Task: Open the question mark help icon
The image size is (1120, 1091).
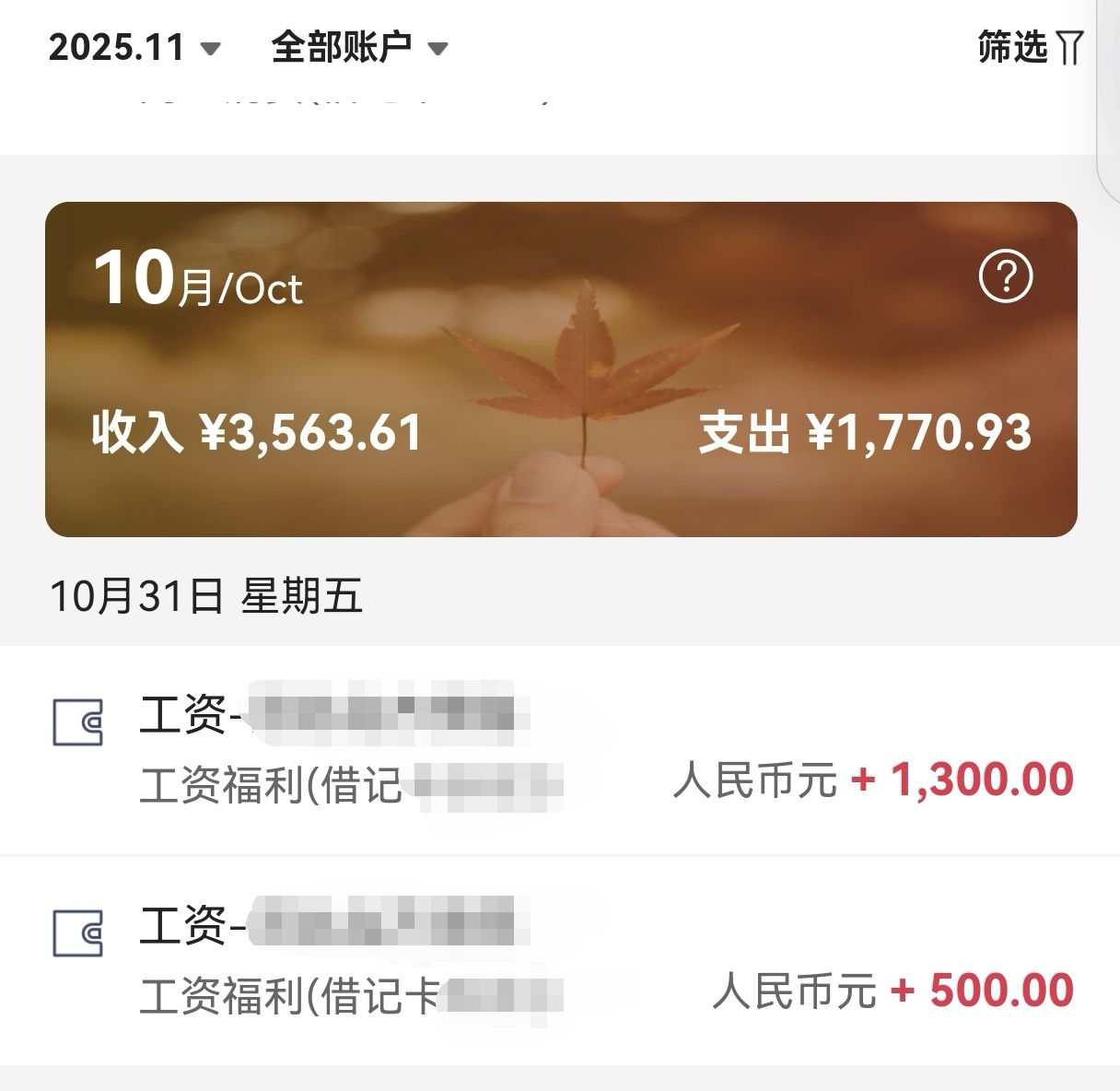Action: [x=1006, y=276]
